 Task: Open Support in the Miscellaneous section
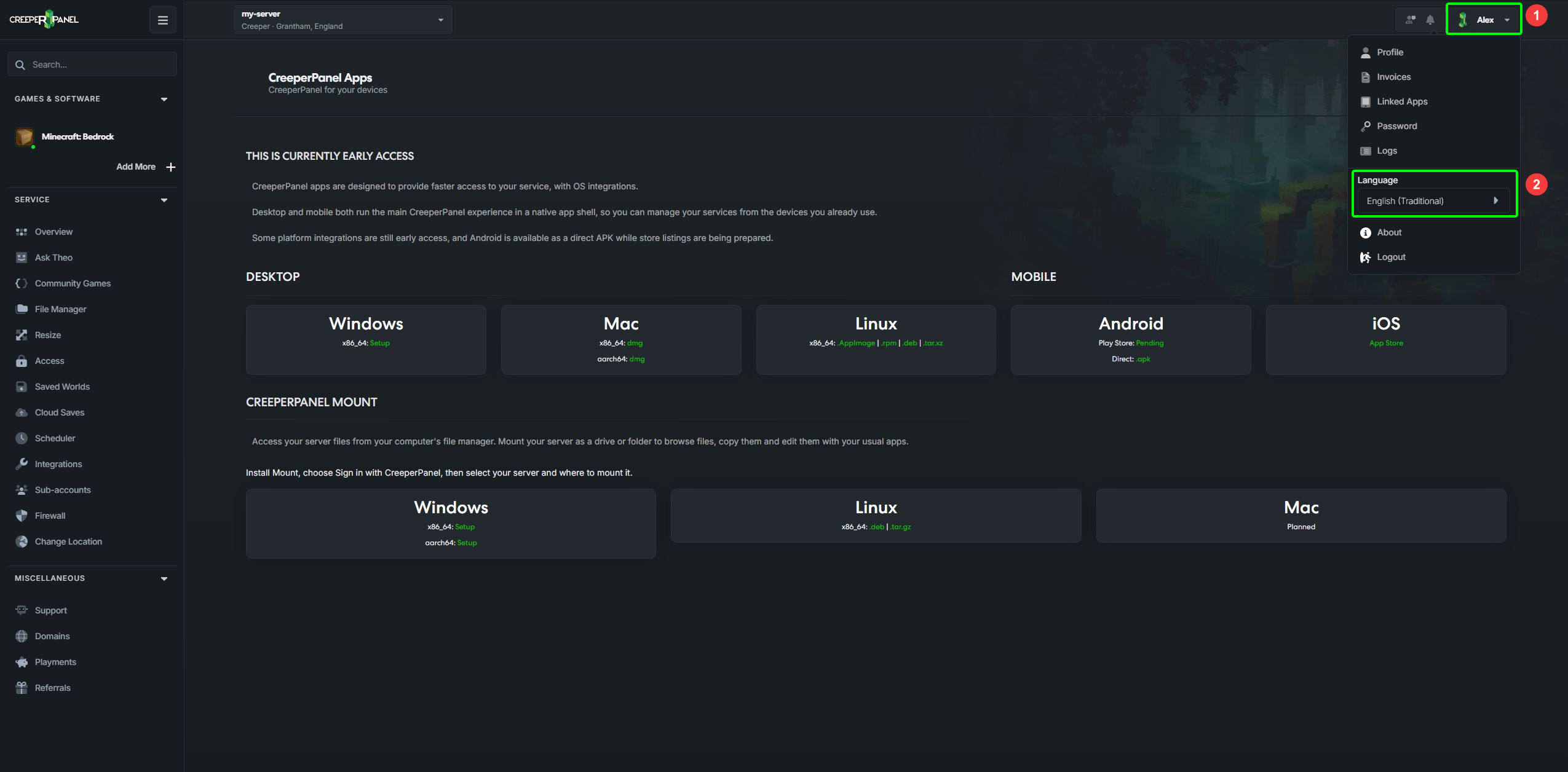[x=50, y=610]
